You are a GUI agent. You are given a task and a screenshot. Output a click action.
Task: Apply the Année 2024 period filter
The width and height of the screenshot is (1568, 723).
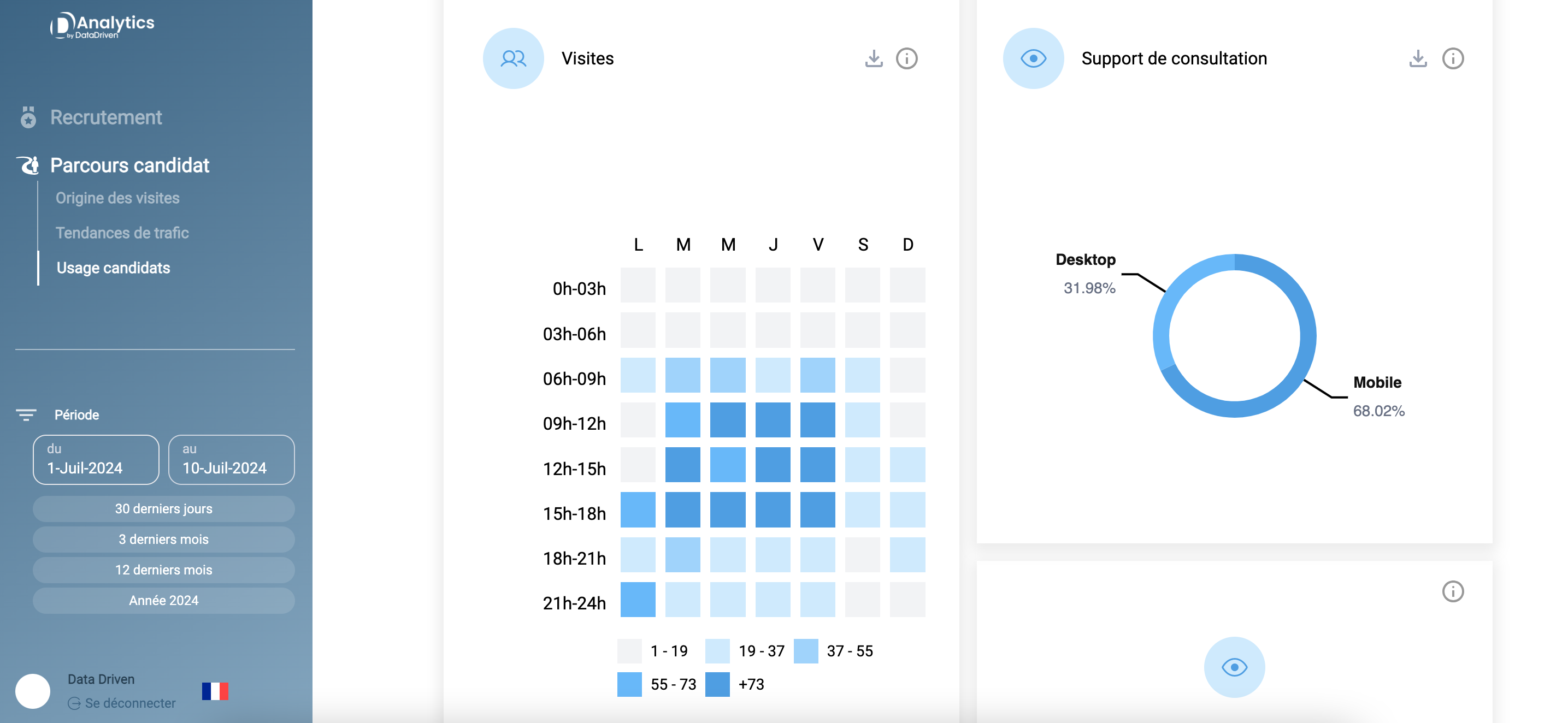[x=164, y=601]
